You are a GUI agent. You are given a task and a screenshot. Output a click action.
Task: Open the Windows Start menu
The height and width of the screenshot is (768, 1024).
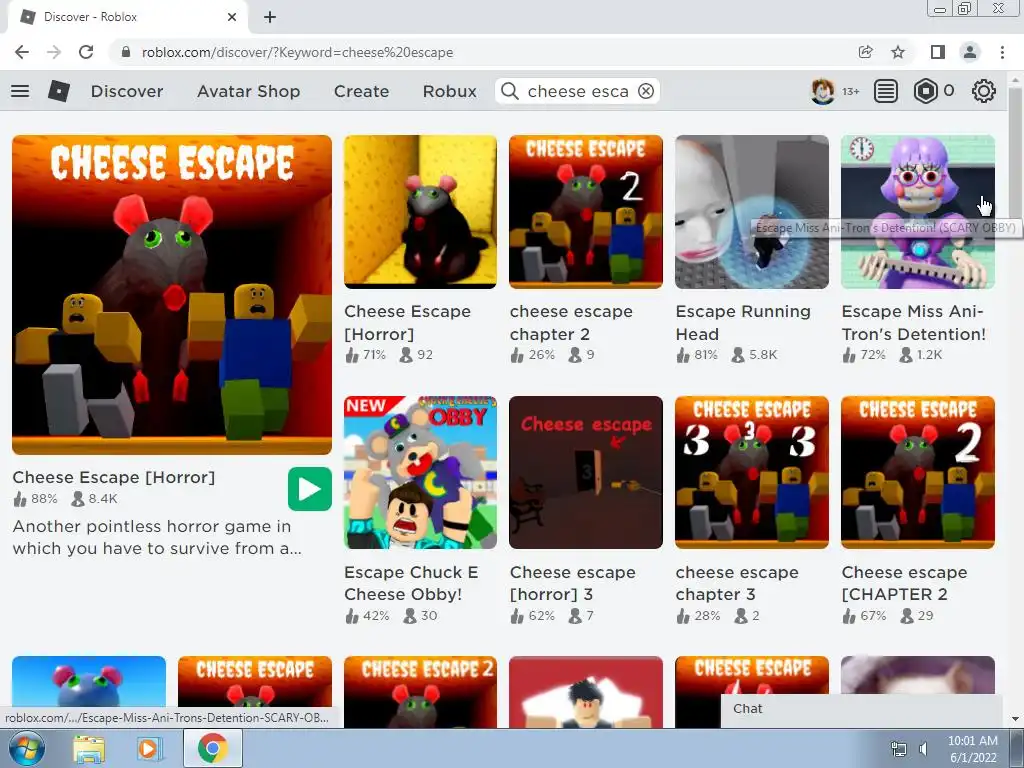coord(27,748)
